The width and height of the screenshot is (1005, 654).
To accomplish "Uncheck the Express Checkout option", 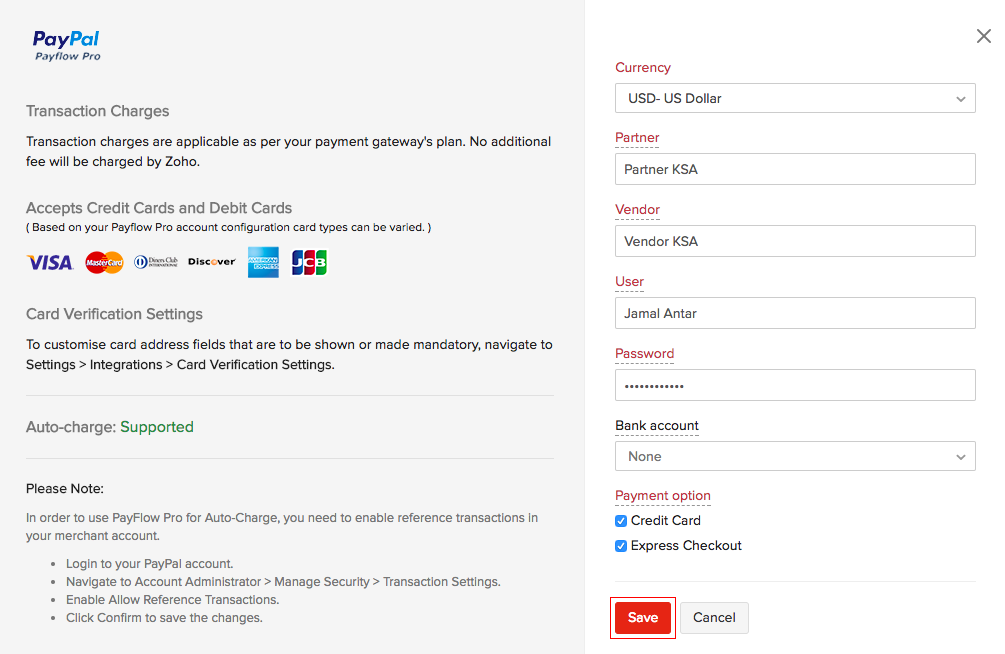I will 621,546.
